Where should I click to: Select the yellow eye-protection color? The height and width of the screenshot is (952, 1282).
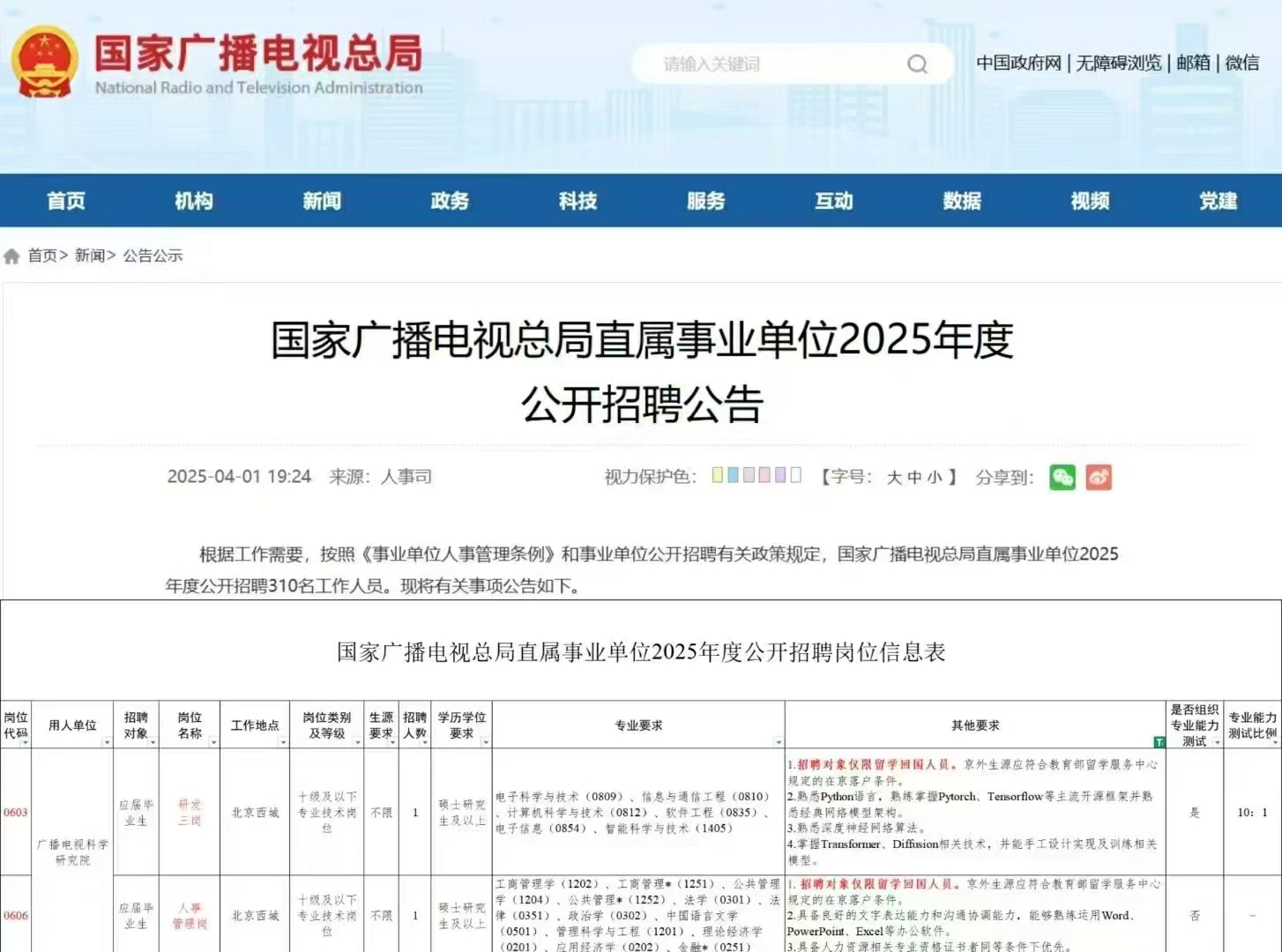point(718,475)
